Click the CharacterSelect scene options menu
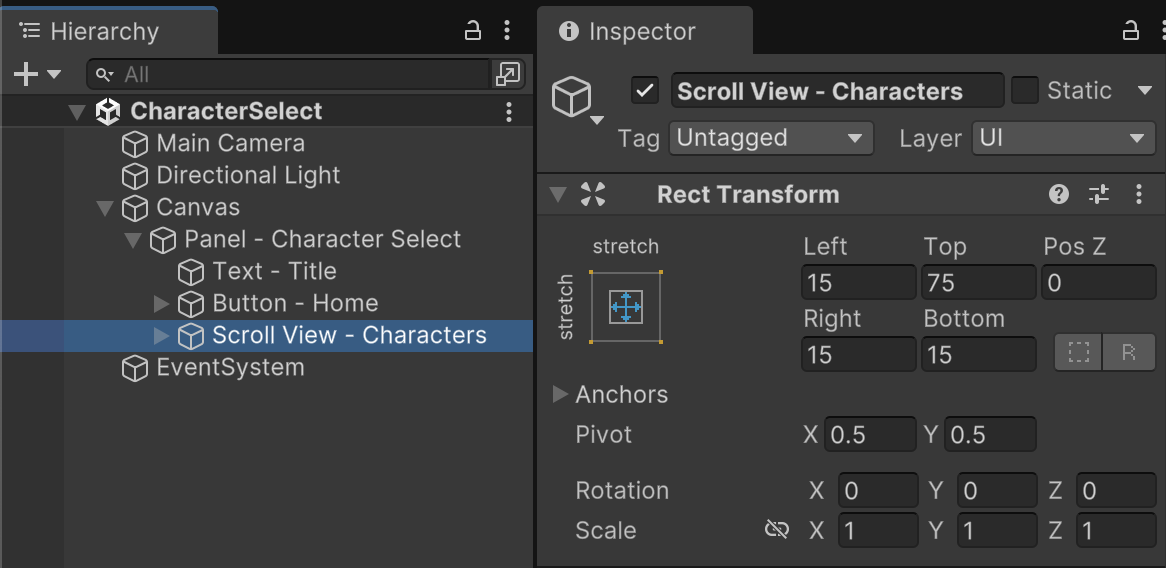The width and height of the screenshot is (1166, 568). pos(509,111)
